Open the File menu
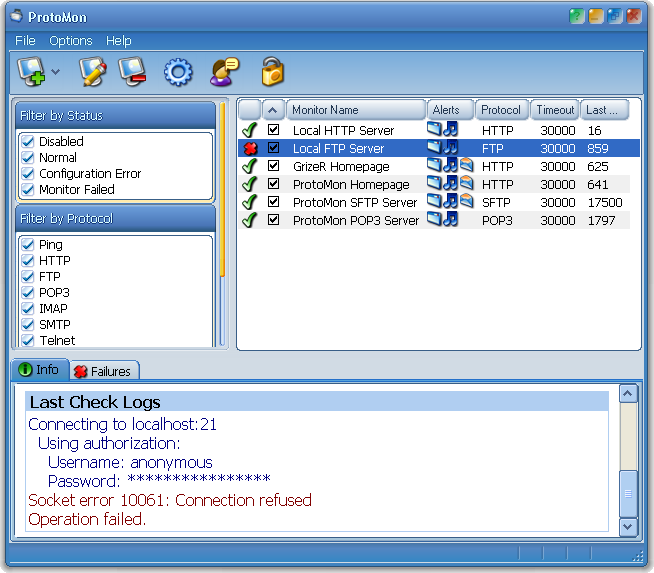654x573 pixels. click(25, 40)
